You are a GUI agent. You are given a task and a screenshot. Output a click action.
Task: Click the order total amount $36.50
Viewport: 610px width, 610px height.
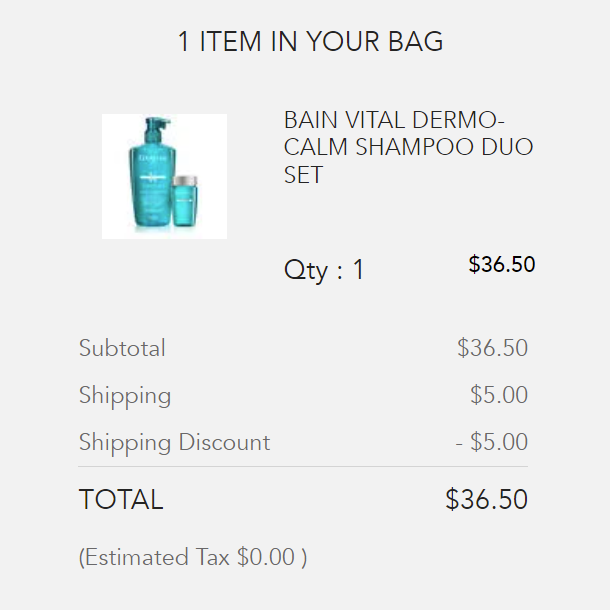click(x=486, y=499)
